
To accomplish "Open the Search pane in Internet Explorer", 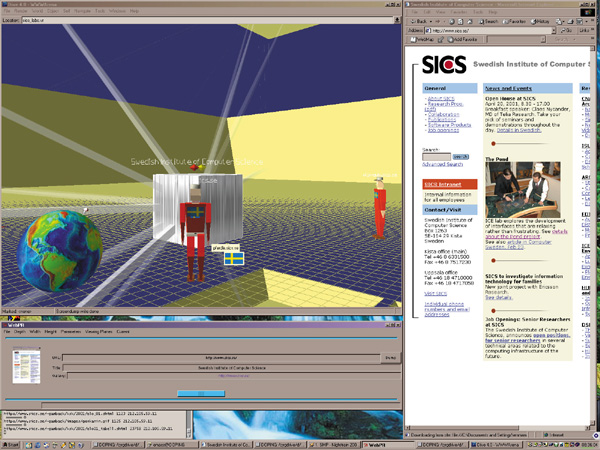I will [x=487, y=21].
